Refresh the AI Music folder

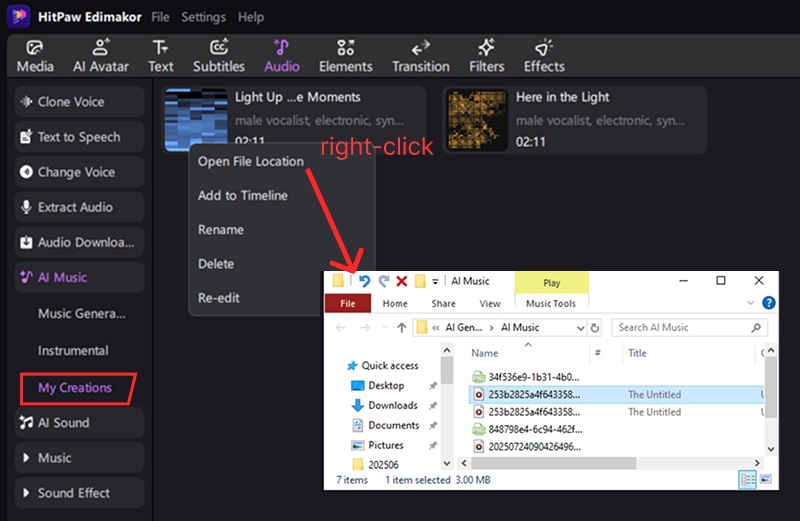tap(594, 328)
